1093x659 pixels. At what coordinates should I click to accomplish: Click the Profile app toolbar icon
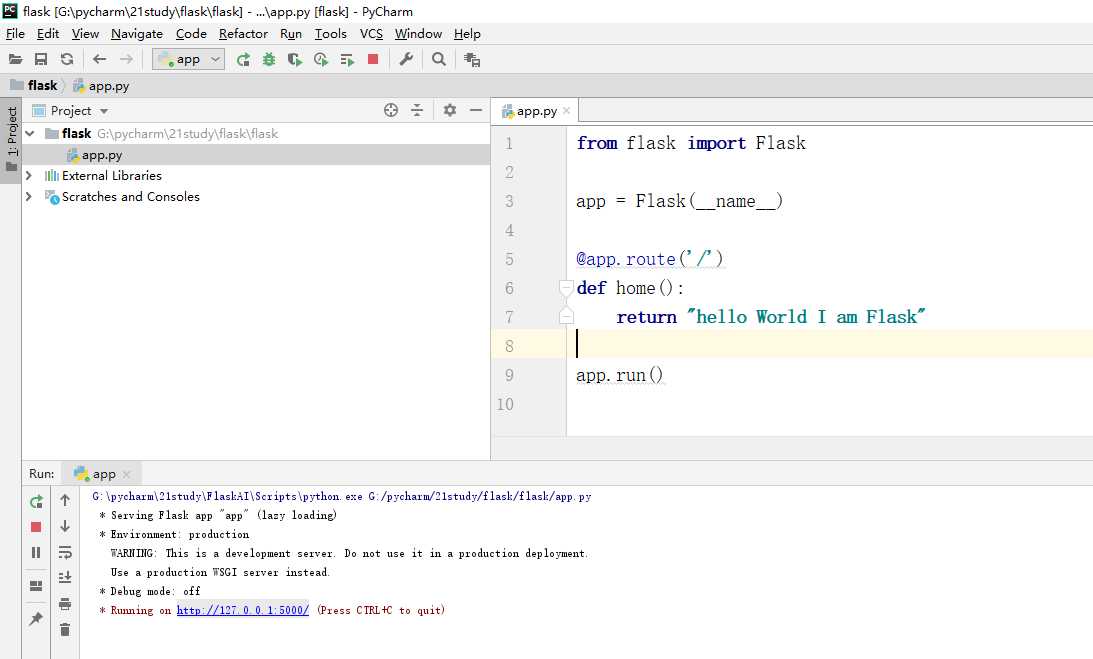click(321, 59)
